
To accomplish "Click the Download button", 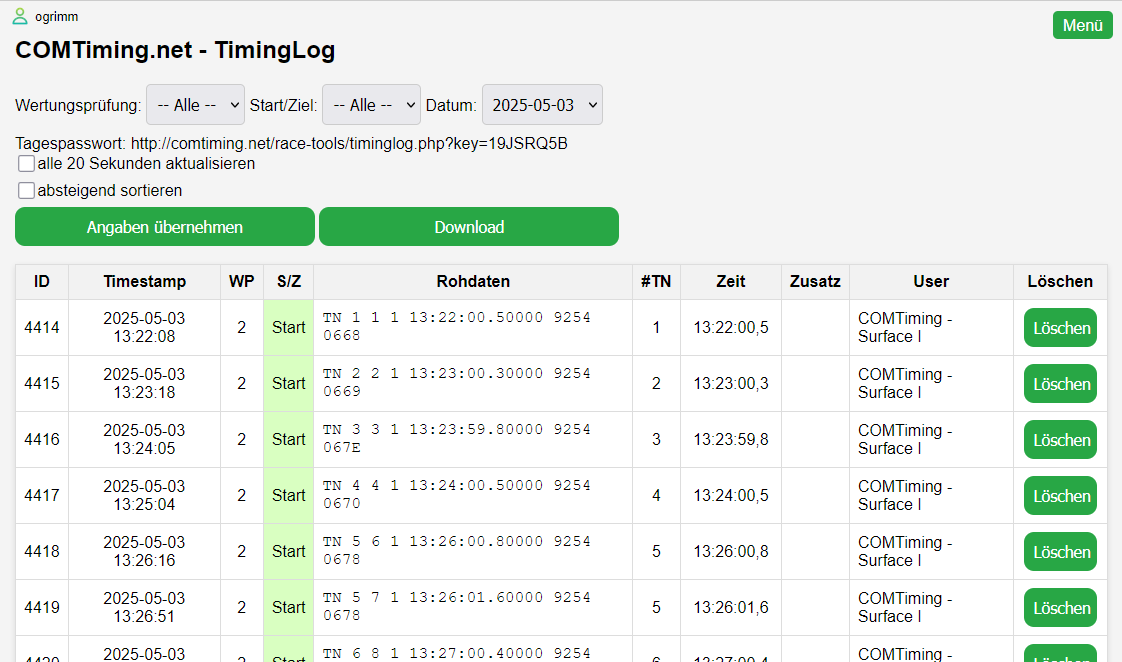I will (469, 227).
